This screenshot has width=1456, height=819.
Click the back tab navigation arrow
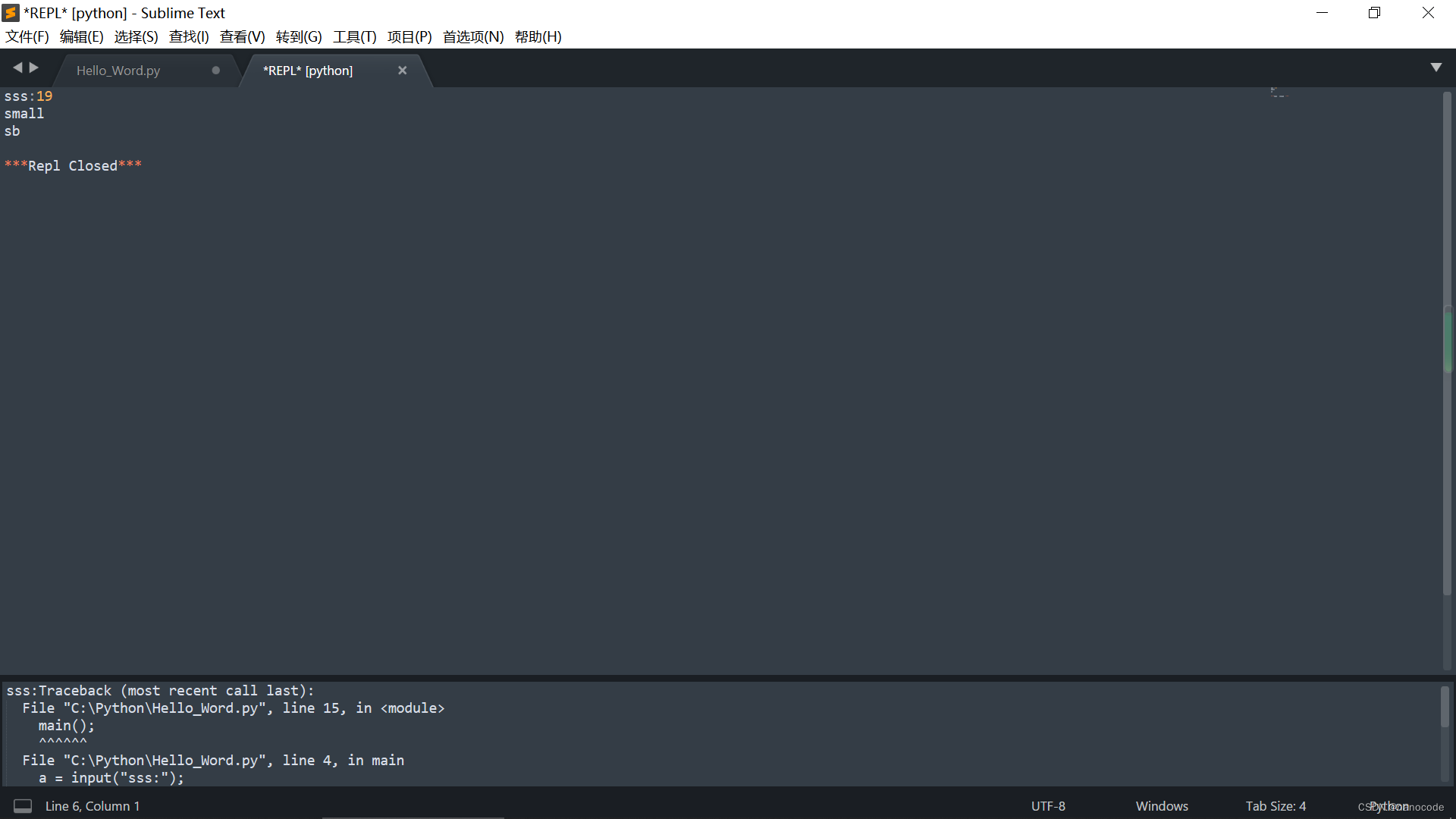[x=17, y=68]
